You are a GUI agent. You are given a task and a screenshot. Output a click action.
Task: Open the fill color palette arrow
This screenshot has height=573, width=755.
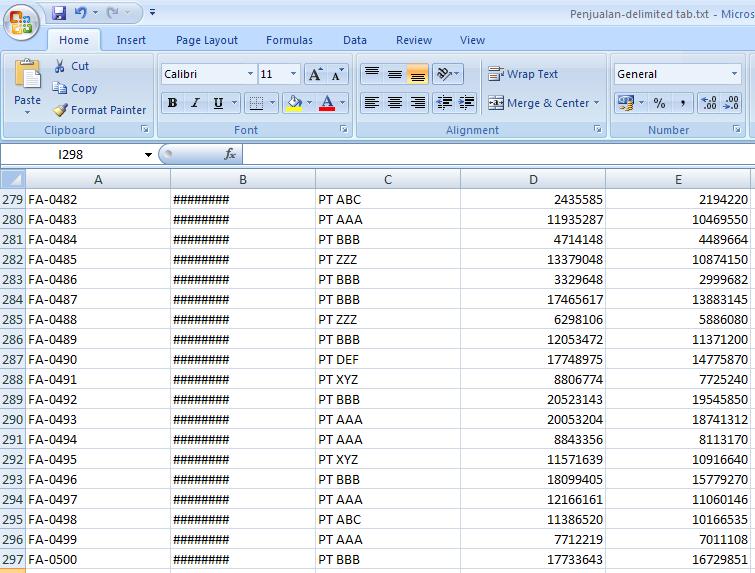[309, 103]
